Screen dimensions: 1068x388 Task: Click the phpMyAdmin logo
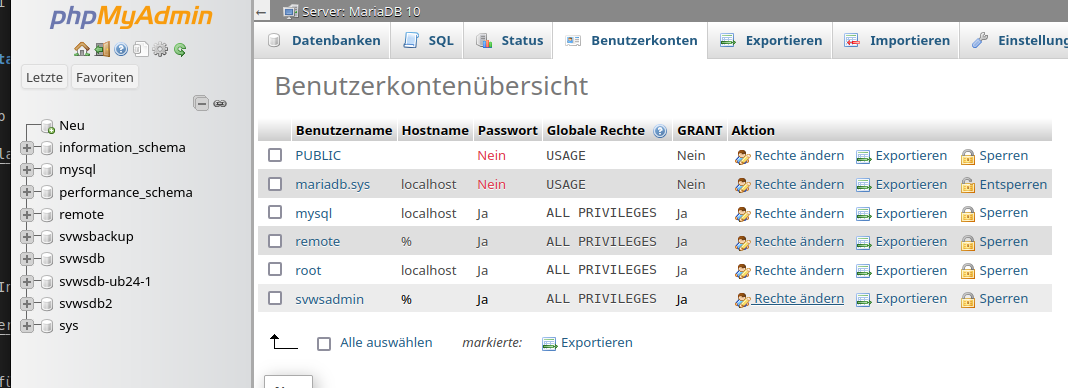click(130, 16)
